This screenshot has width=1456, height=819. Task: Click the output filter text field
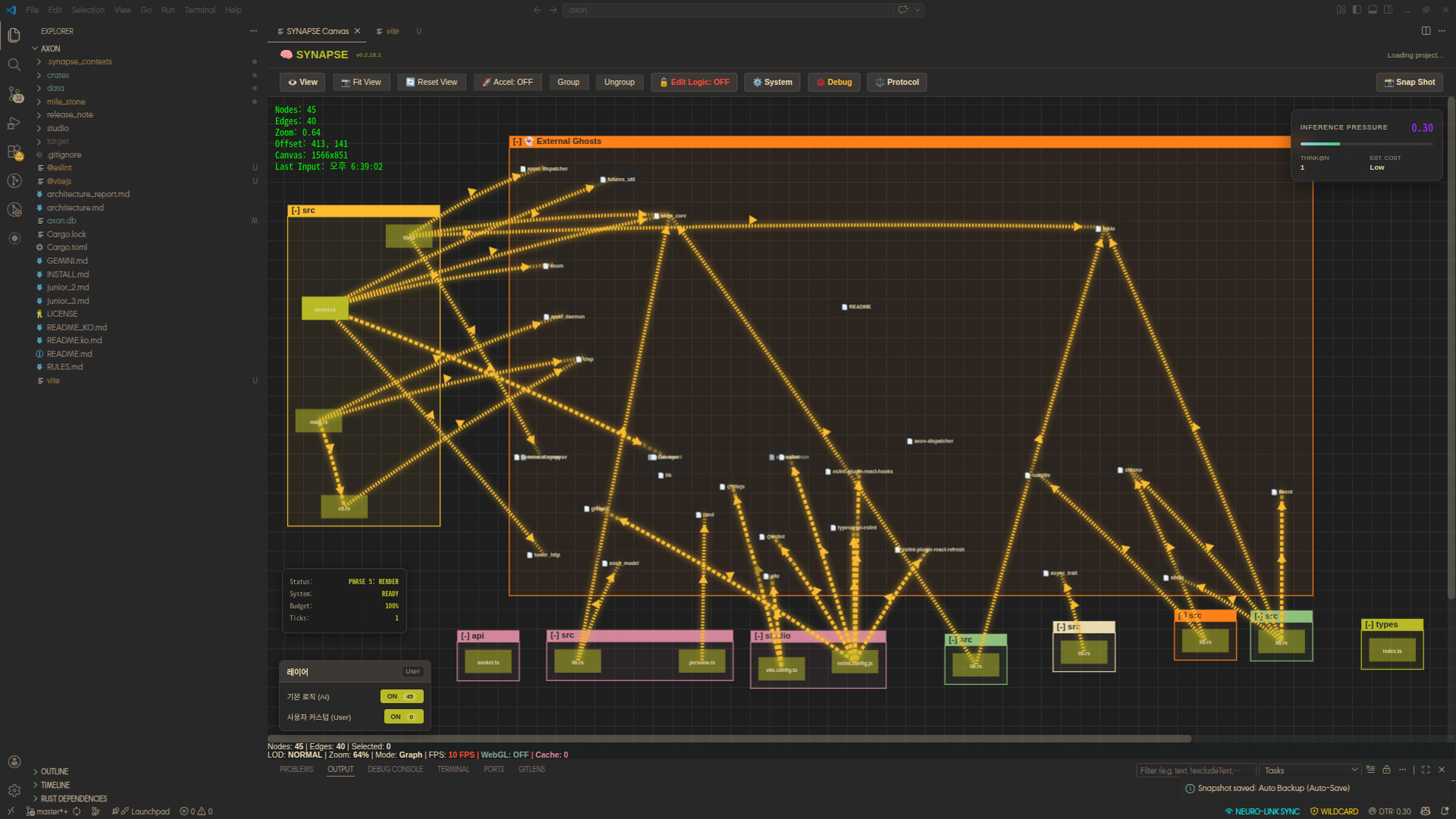point(1194,770)
